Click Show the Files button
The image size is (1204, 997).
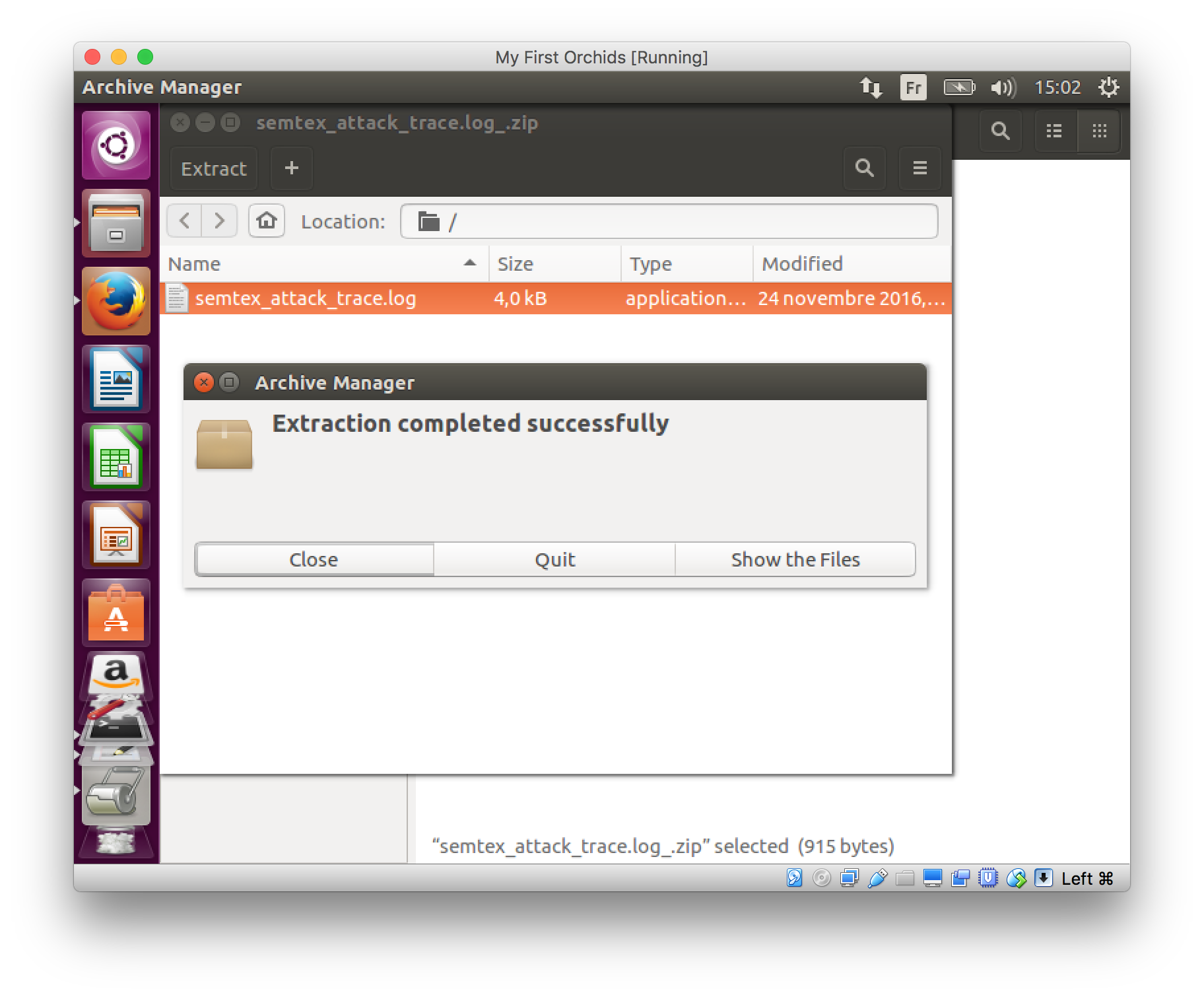click(x=795, y=559)
